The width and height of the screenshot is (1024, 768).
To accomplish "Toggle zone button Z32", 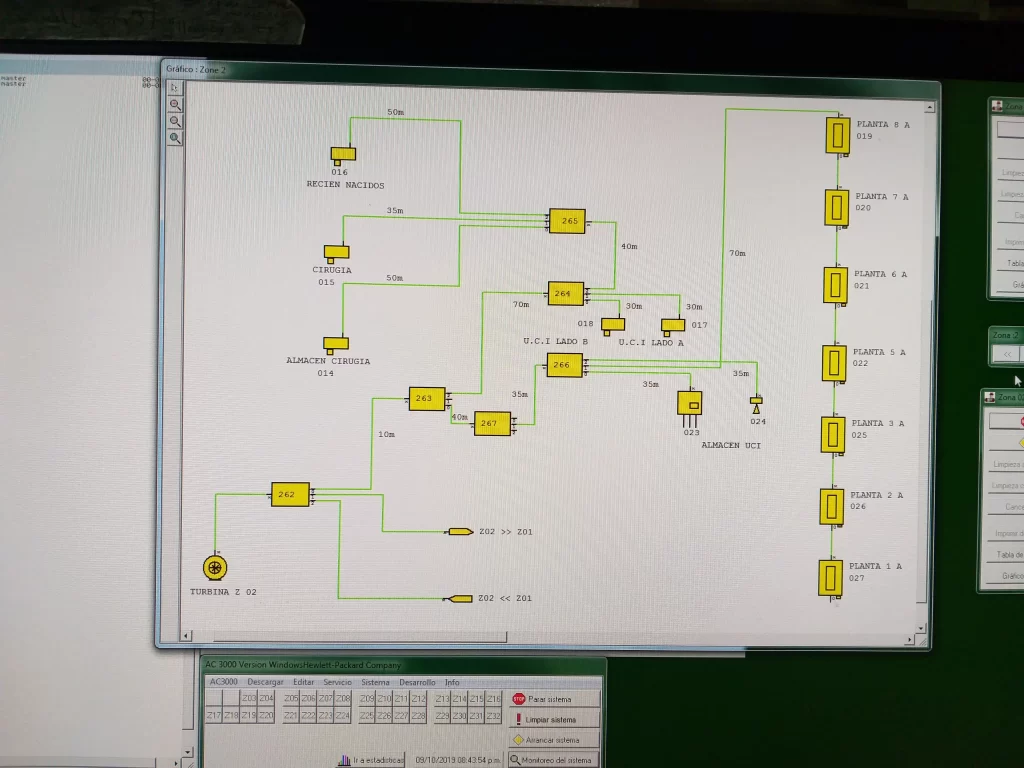I will 494,716.
